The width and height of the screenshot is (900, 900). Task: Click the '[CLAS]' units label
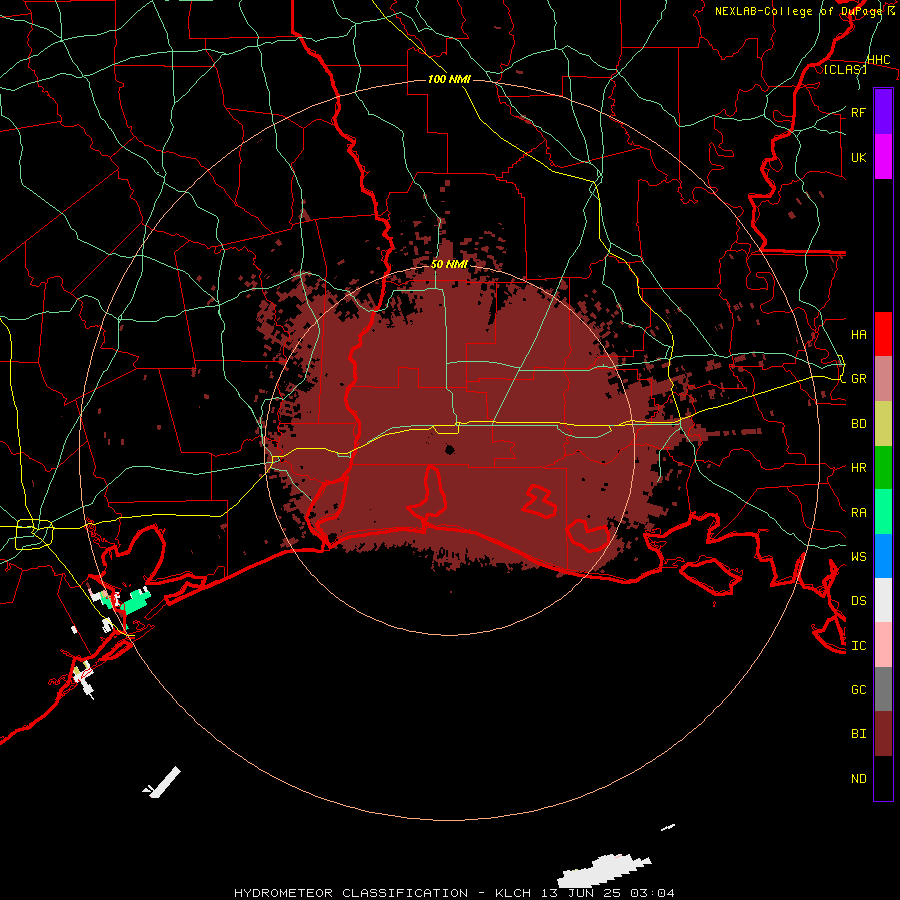point(845,69)
